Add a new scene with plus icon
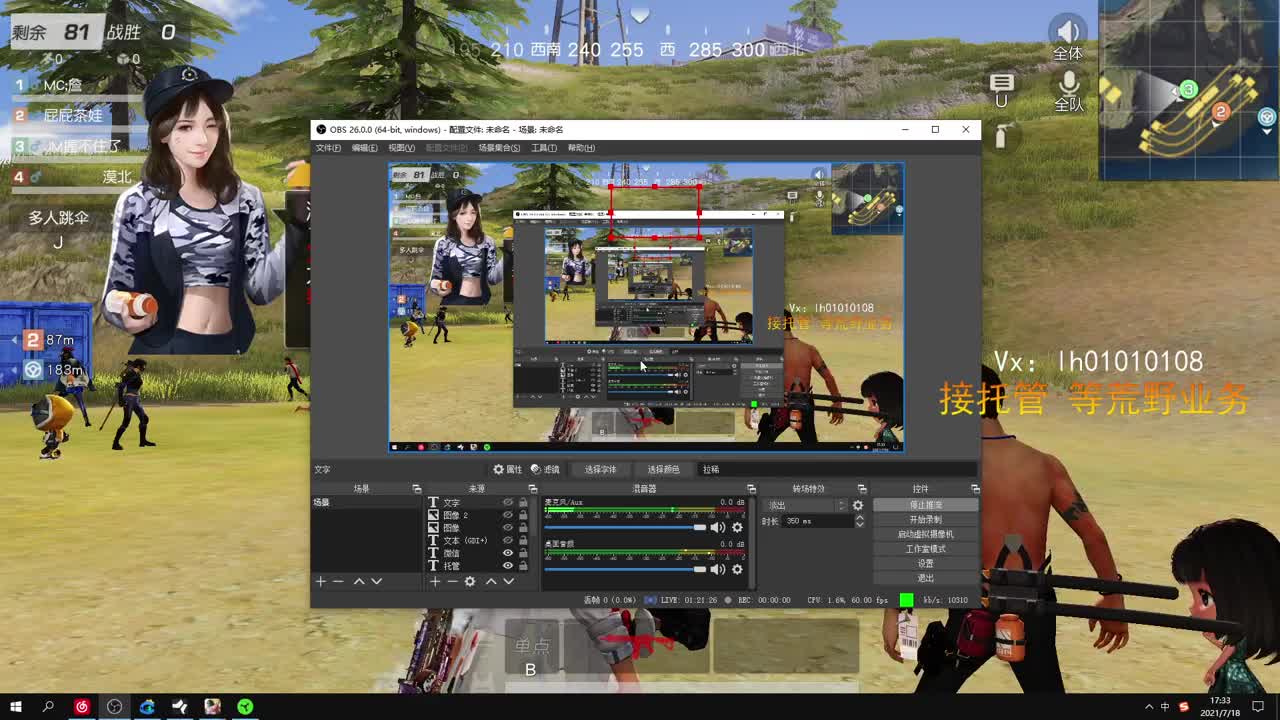Screen dimensions: 1280x720 click(x=321, y=581)
